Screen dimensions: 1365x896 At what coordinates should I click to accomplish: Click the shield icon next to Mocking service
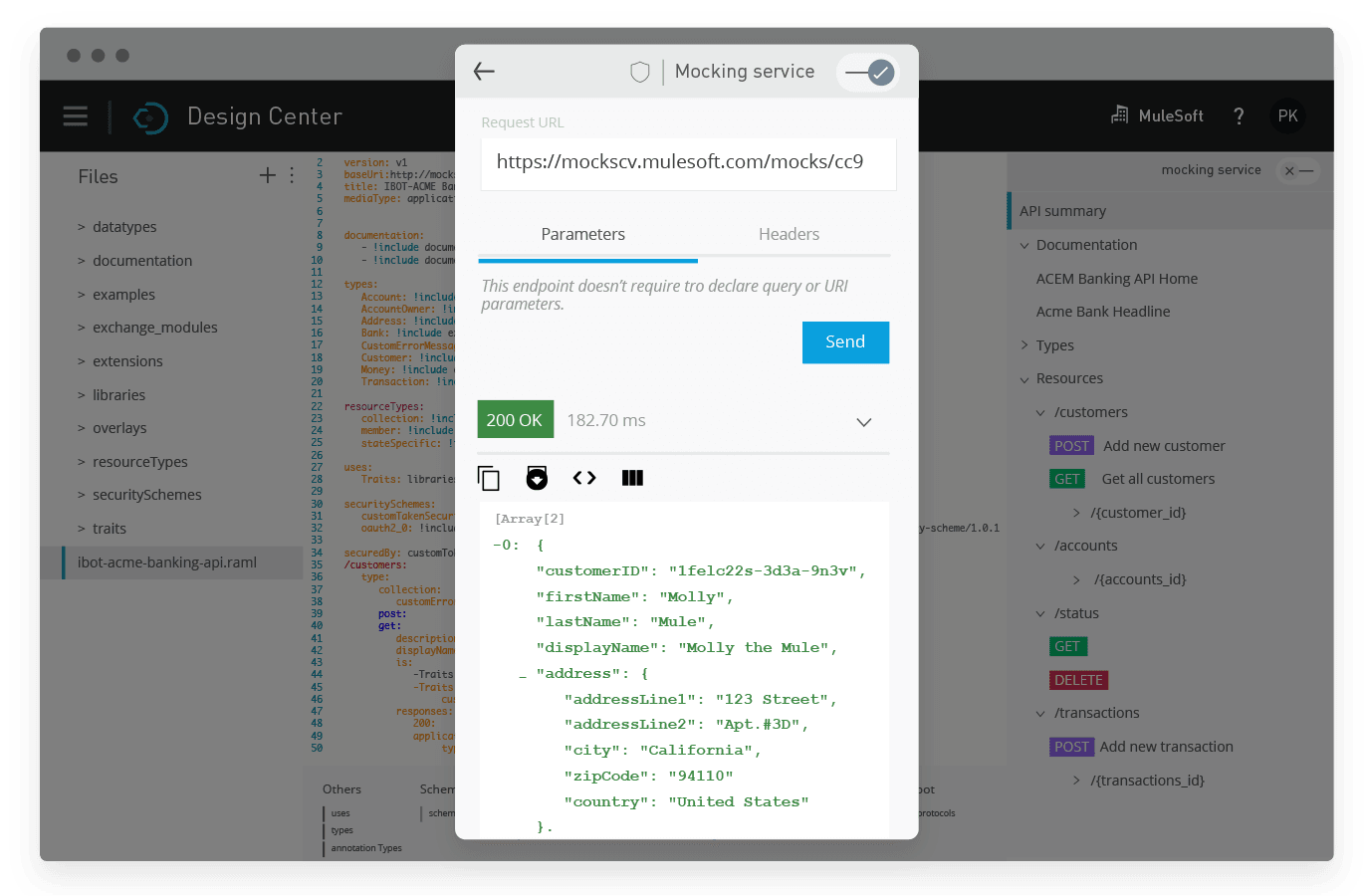click(x=639, y=71)
